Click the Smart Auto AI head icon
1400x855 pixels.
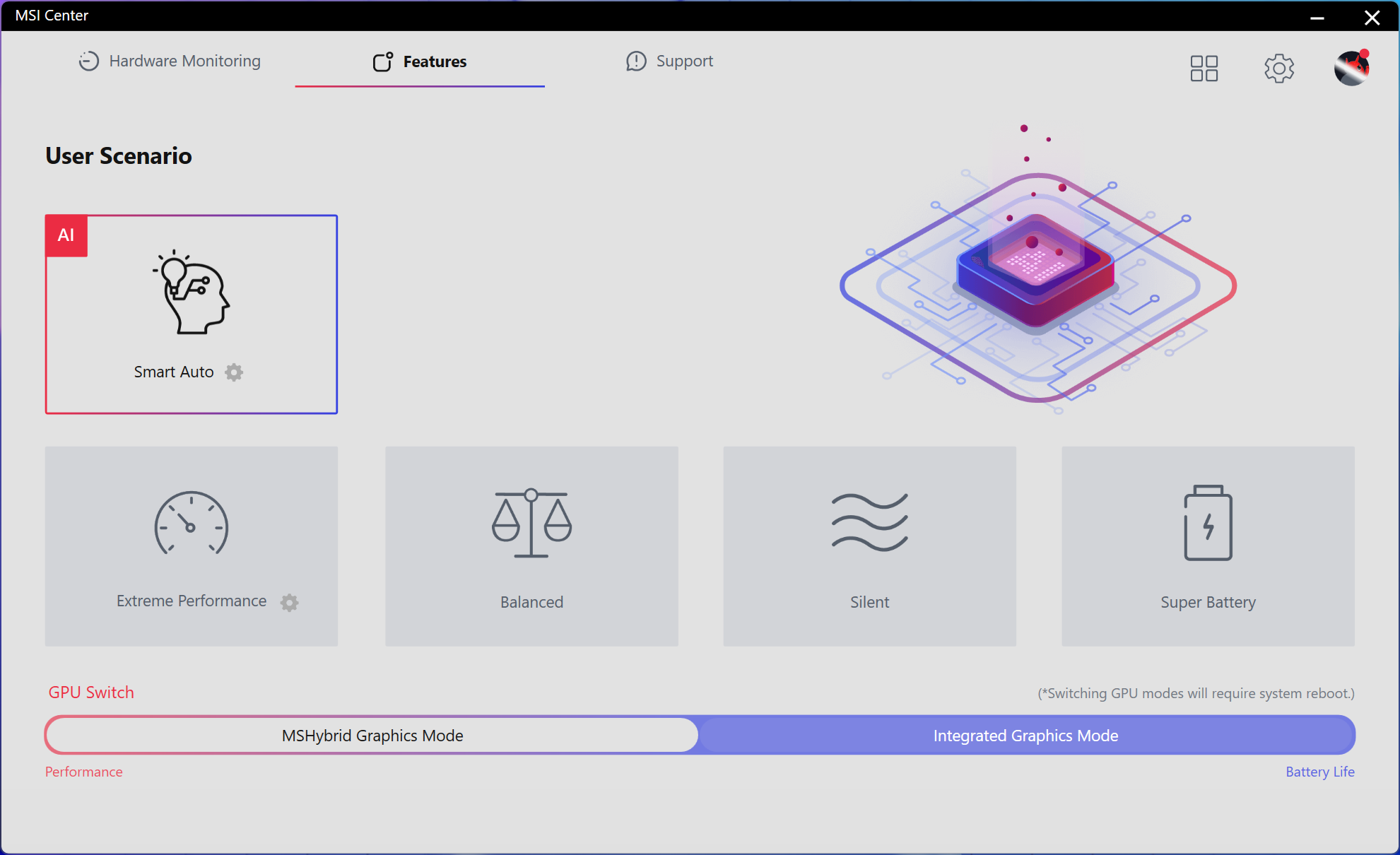[x=191, y=293]
